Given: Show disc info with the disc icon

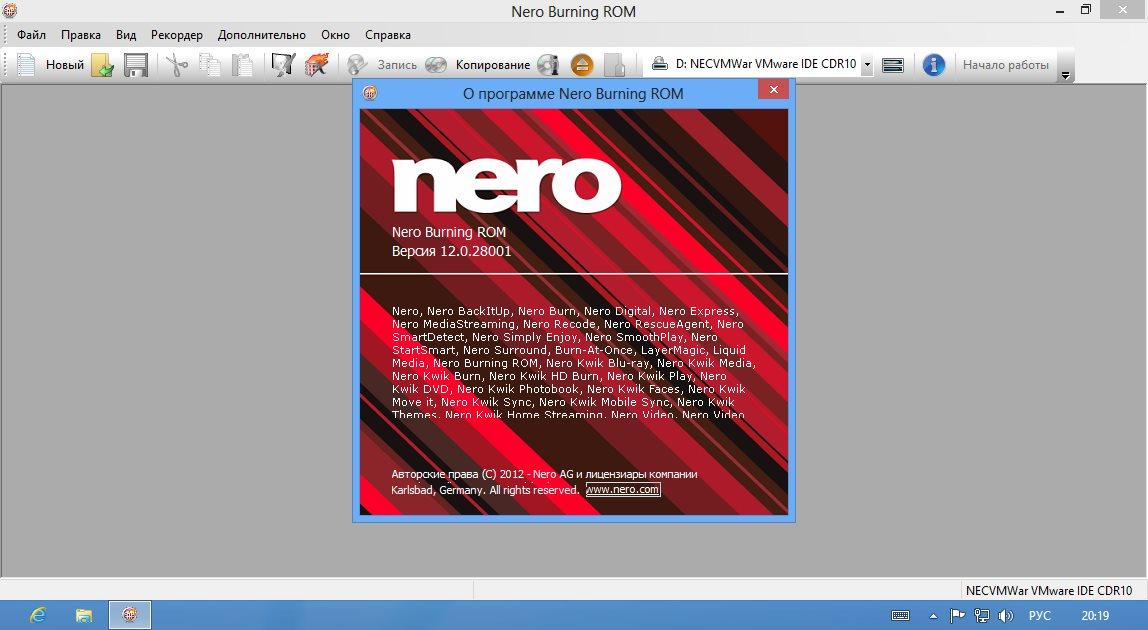Looking at the screenshot, I should pyautogui.click(x=548, y=64).
